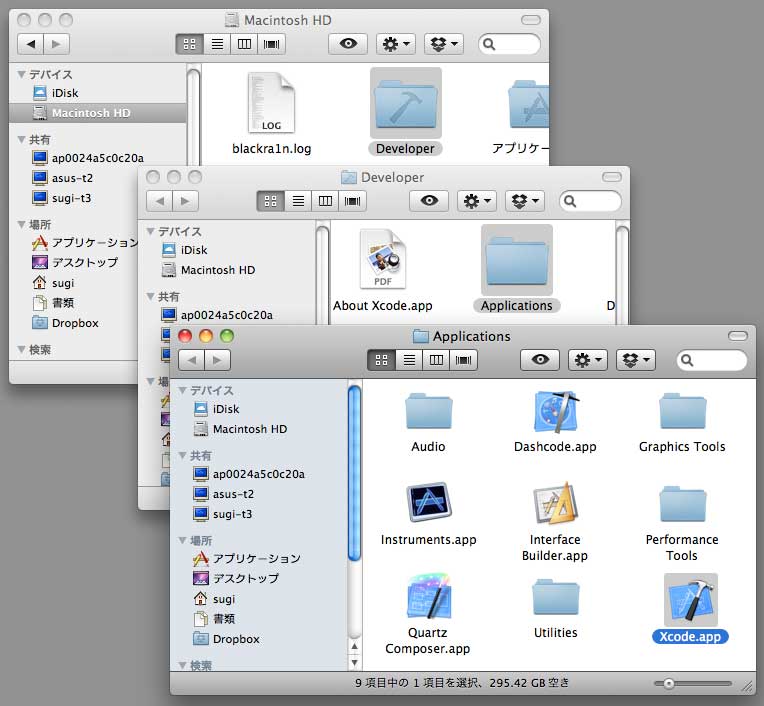Enable Cover Flow view in Applications window

462,360
